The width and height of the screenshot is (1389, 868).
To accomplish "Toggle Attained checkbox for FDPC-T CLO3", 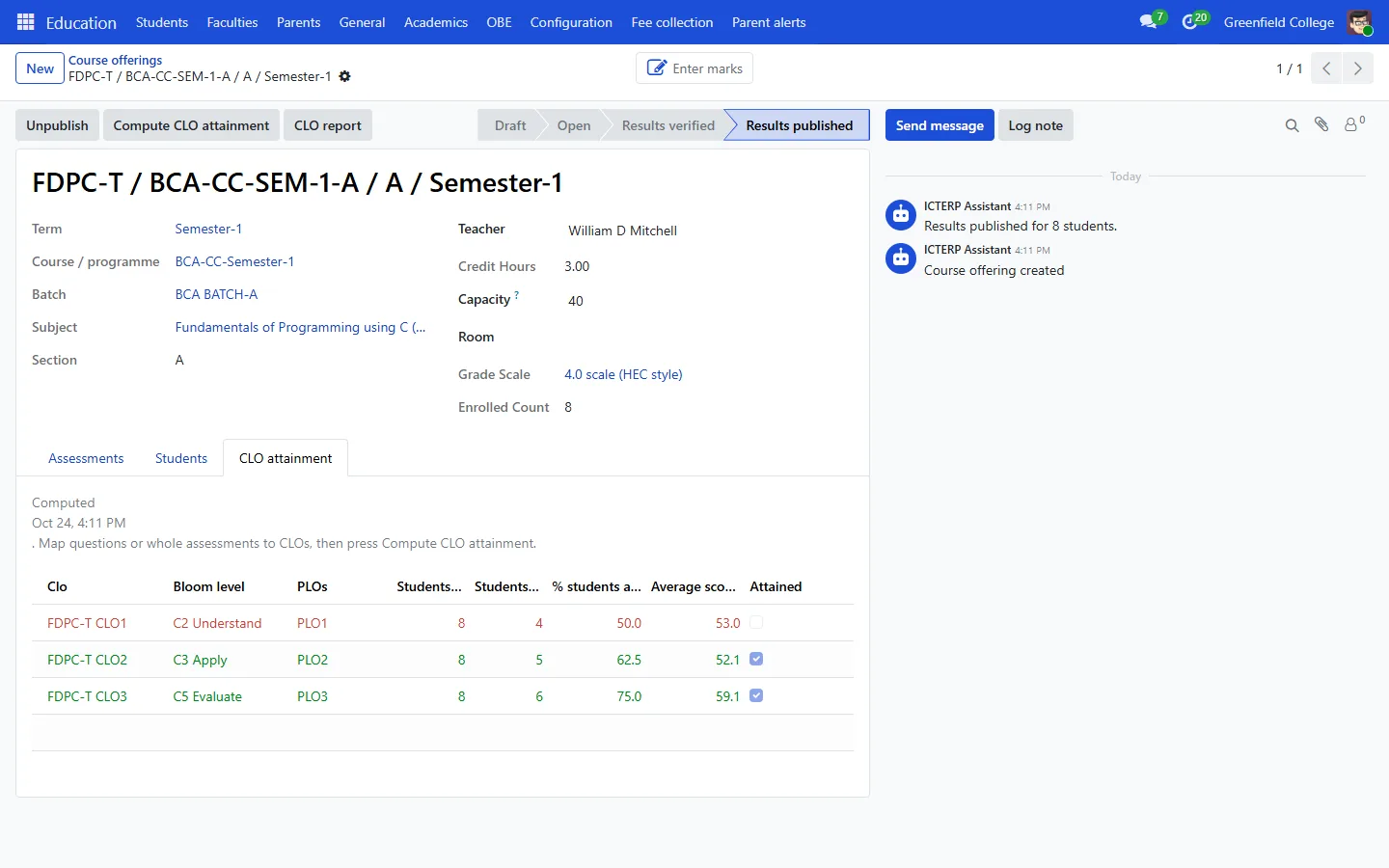I will pyautogui.click(x=756, y=695).
